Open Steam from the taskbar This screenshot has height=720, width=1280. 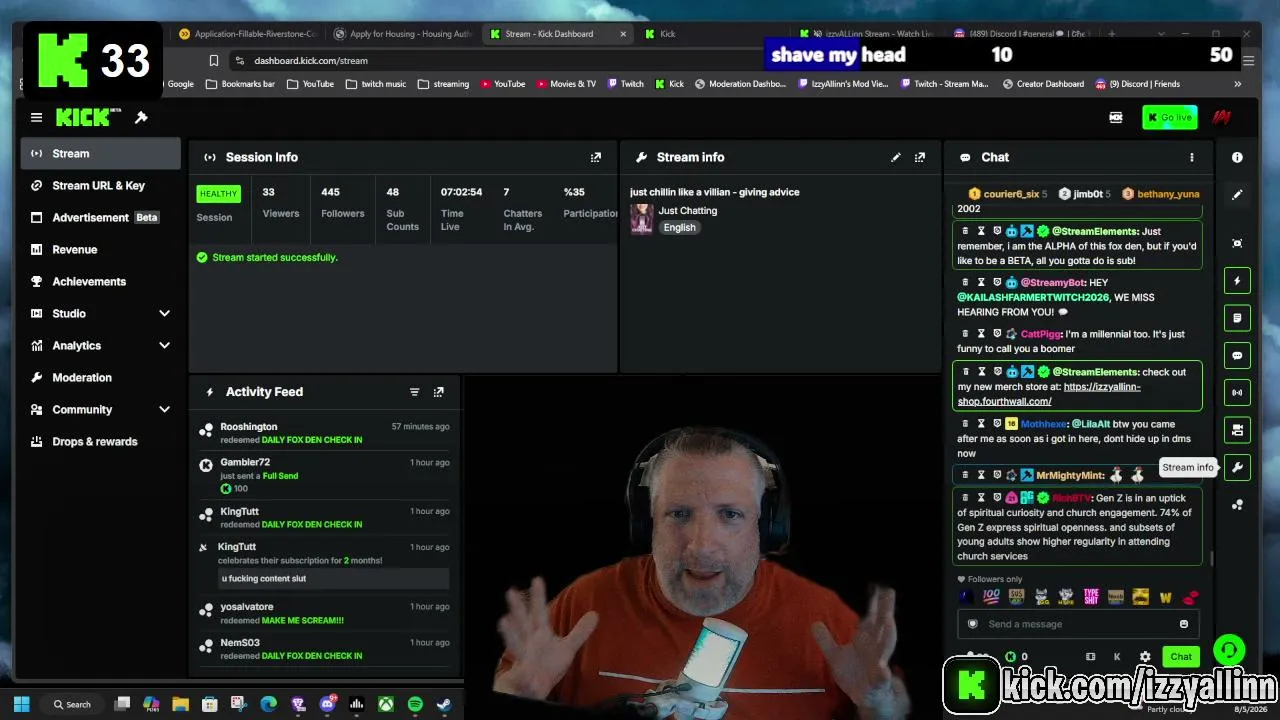point(444,704)
